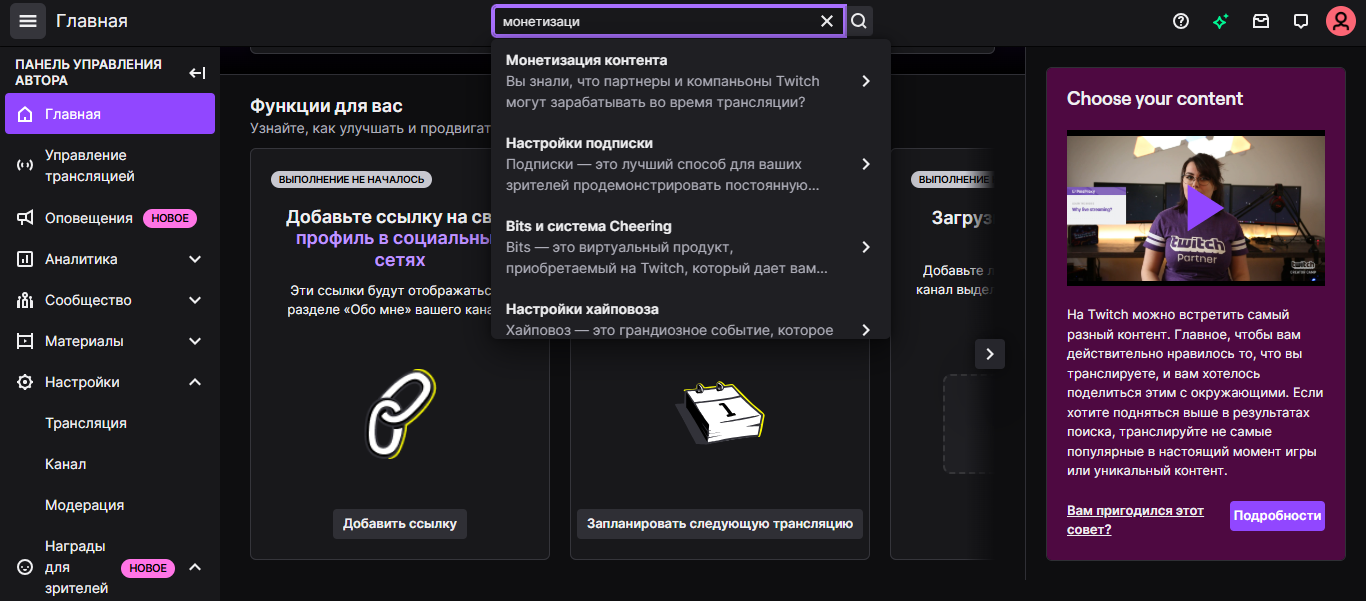Select Настройки подписки search result
The image size is (1366, 601).
pyautogui.click(x=690, y=164)
